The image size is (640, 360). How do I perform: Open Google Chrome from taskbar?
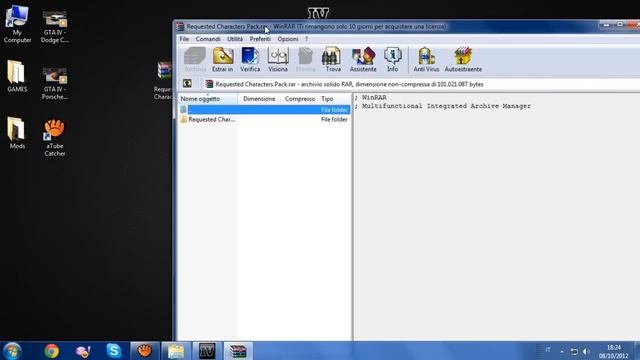(51, 351)
